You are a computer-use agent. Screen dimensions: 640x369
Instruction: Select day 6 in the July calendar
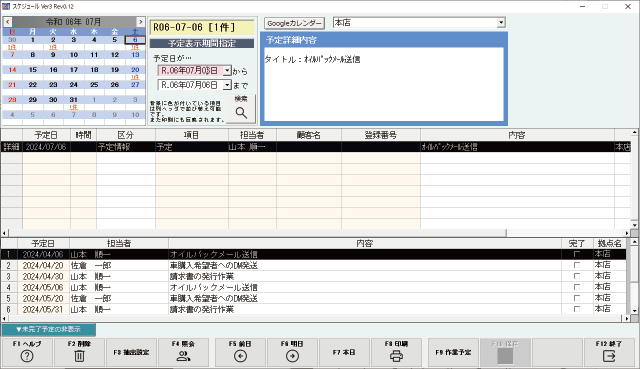tap(135, 40)
